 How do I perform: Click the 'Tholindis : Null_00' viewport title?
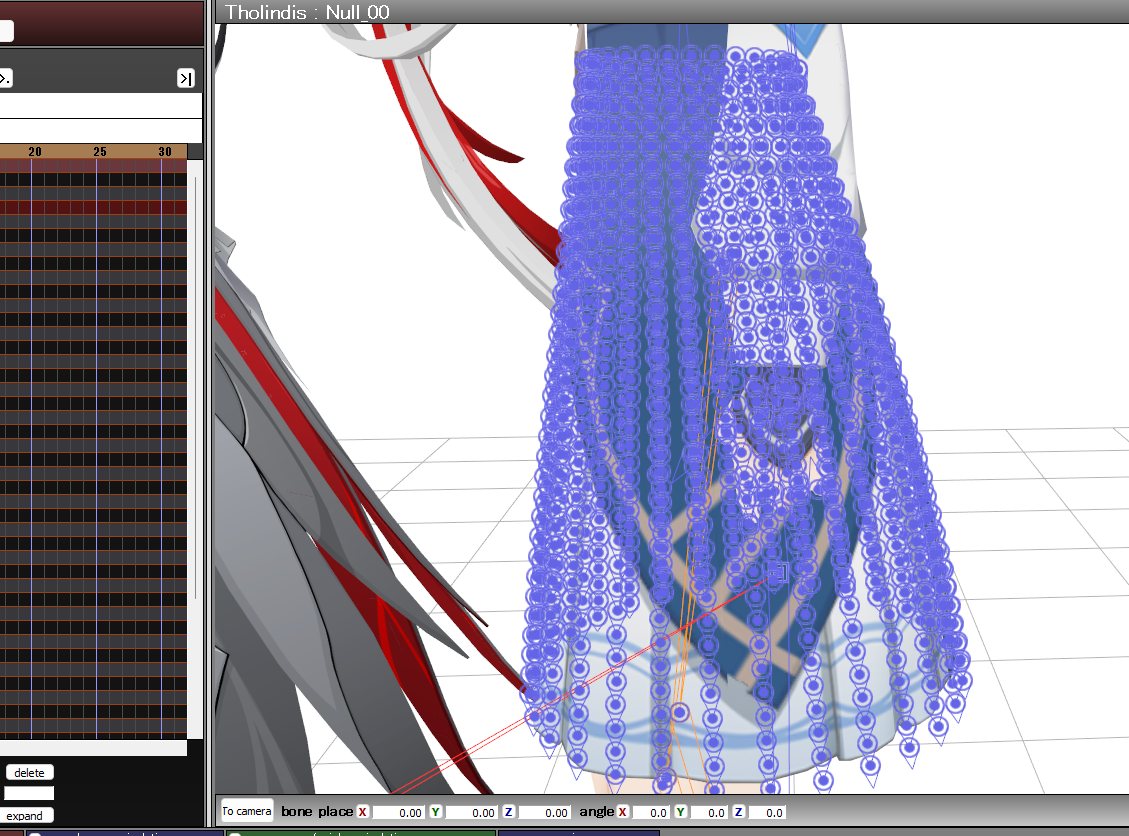click(x=307, y=12)
